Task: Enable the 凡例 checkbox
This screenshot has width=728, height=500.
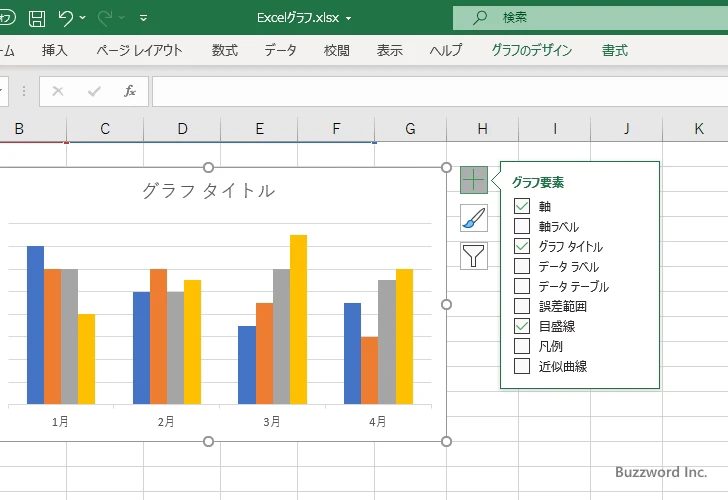Action: click(x=522, y=346)
